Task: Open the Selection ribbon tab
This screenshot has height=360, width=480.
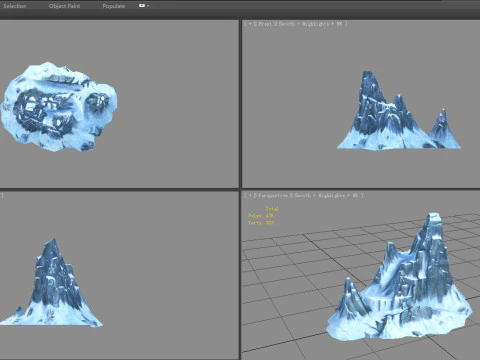Action: pyautogui.click(x=15, y=6)
